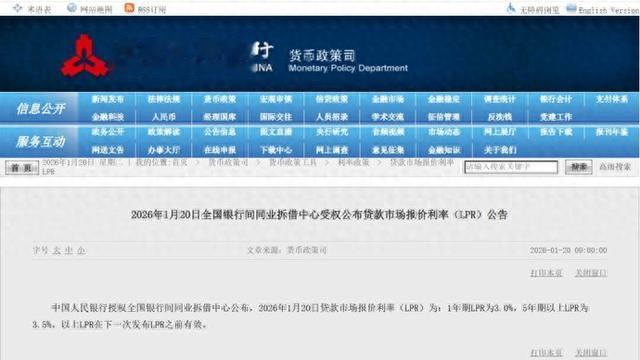Go to 货币政策司 breadcrumb link
Screen dimensions: 640x360
coord(228,162)
